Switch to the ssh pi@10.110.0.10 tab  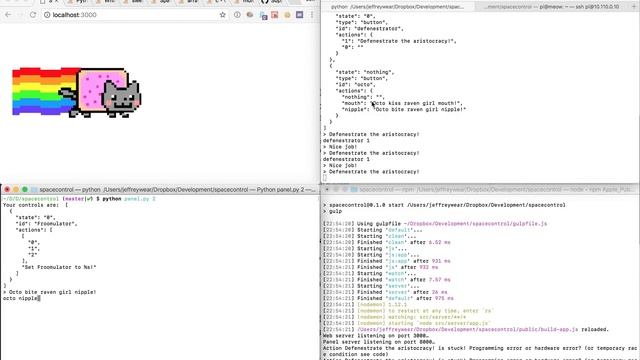point(552,7)
